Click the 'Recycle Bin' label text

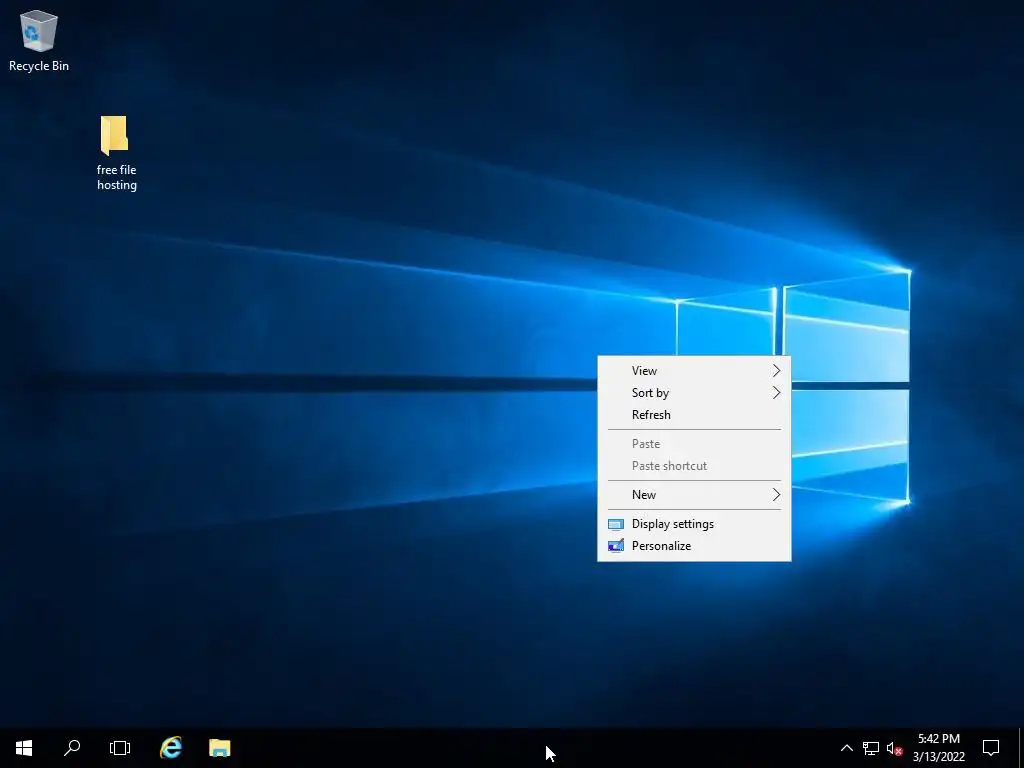point(39,66)
